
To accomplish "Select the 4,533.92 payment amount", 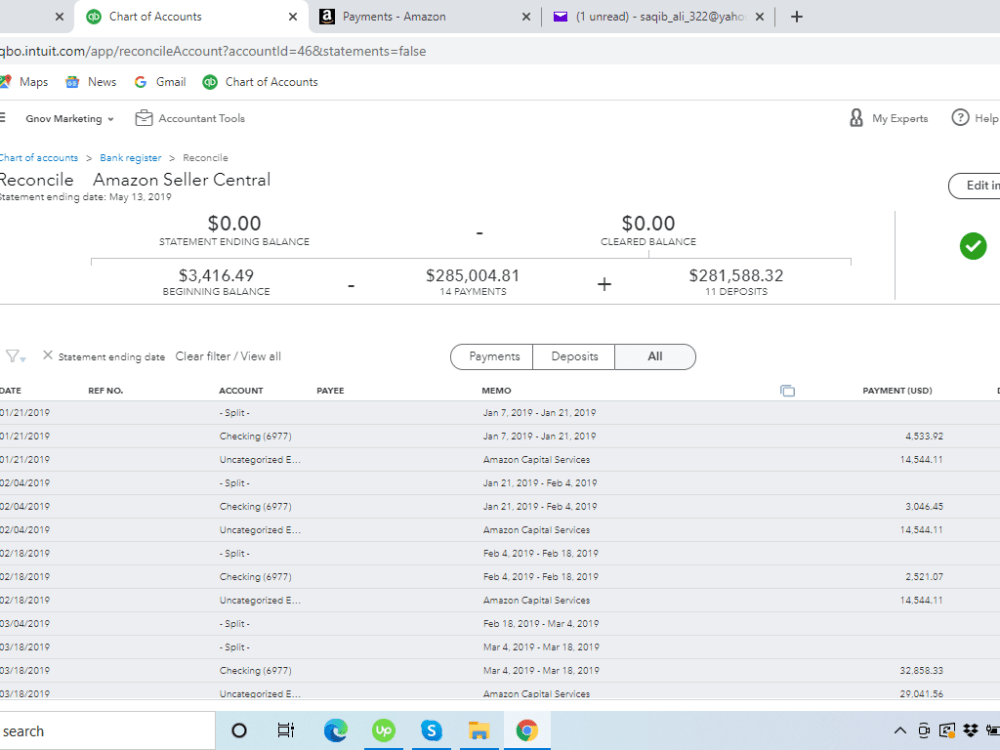I will (x=923, y=436).
